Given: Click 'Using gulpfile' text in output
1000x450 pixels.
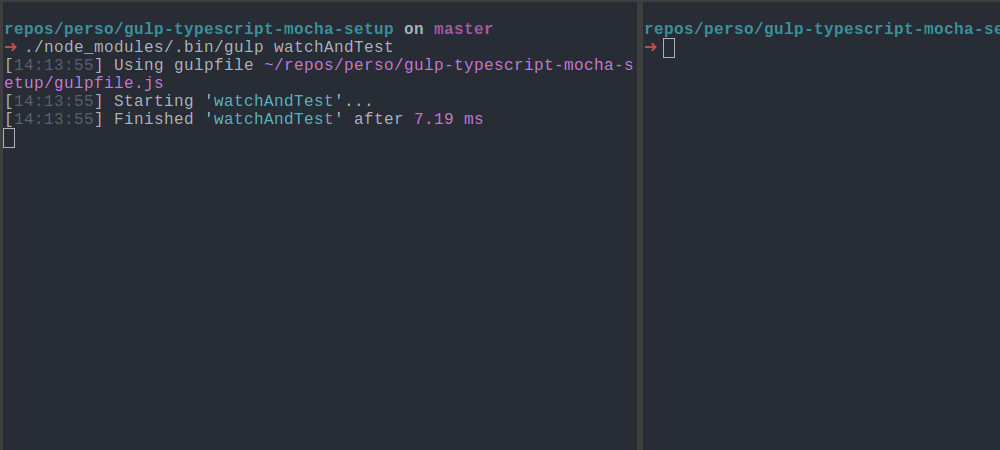Looking at the screenshot, I should [x=184, y=66].
